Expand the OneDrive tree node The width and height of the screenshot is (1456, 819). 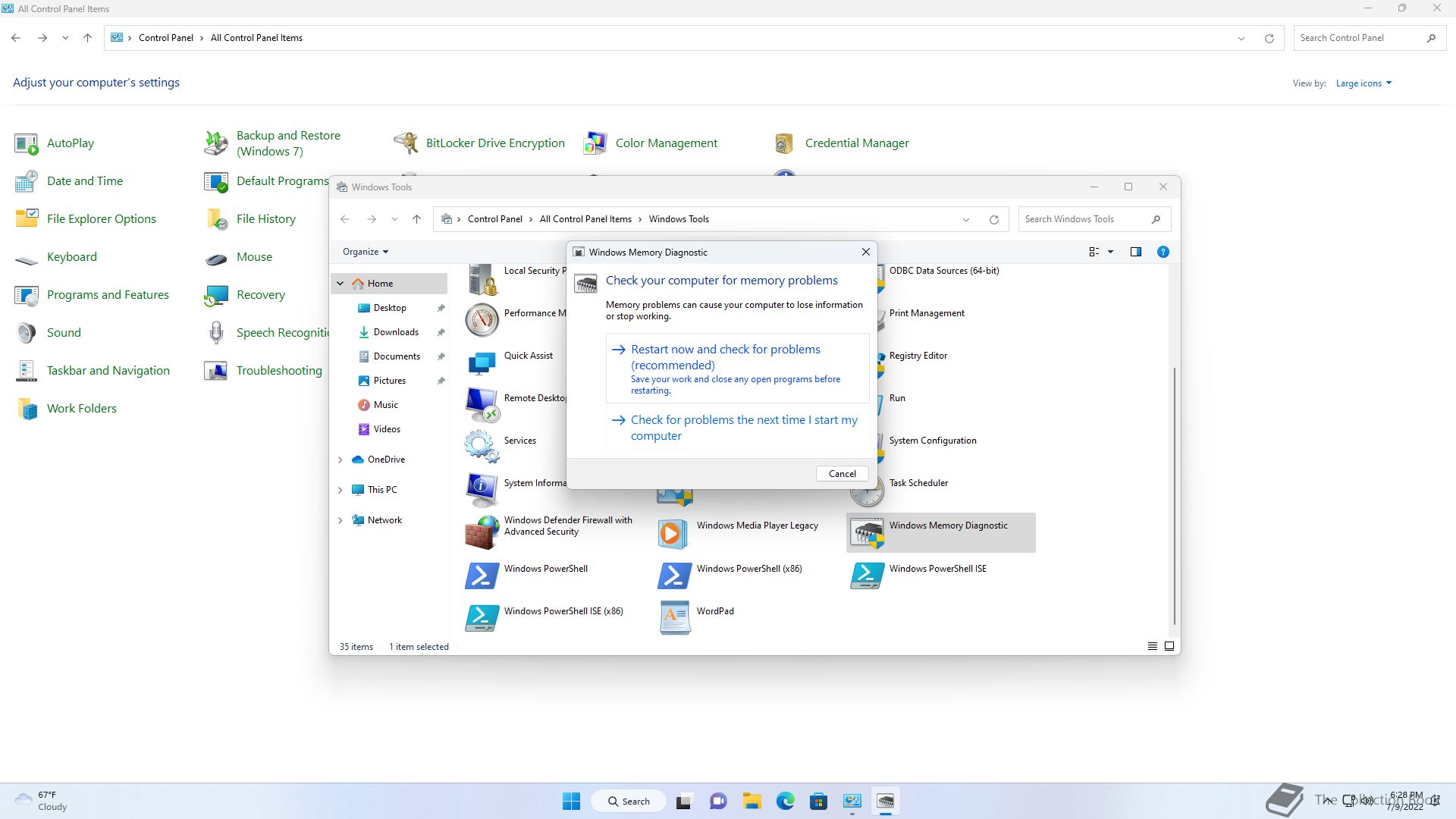[x=340, y=460]
